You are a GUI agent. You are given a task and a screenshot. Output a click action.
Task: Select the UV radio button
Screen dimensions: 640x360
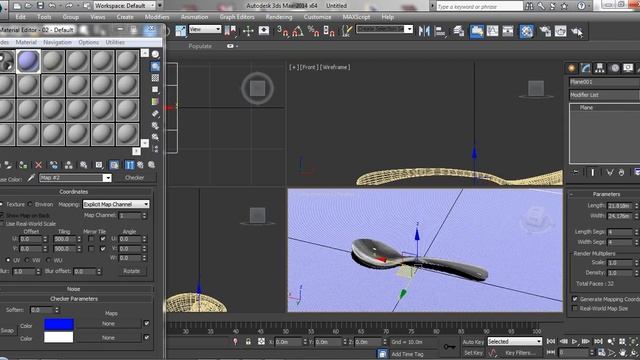[x=8, y=260]
